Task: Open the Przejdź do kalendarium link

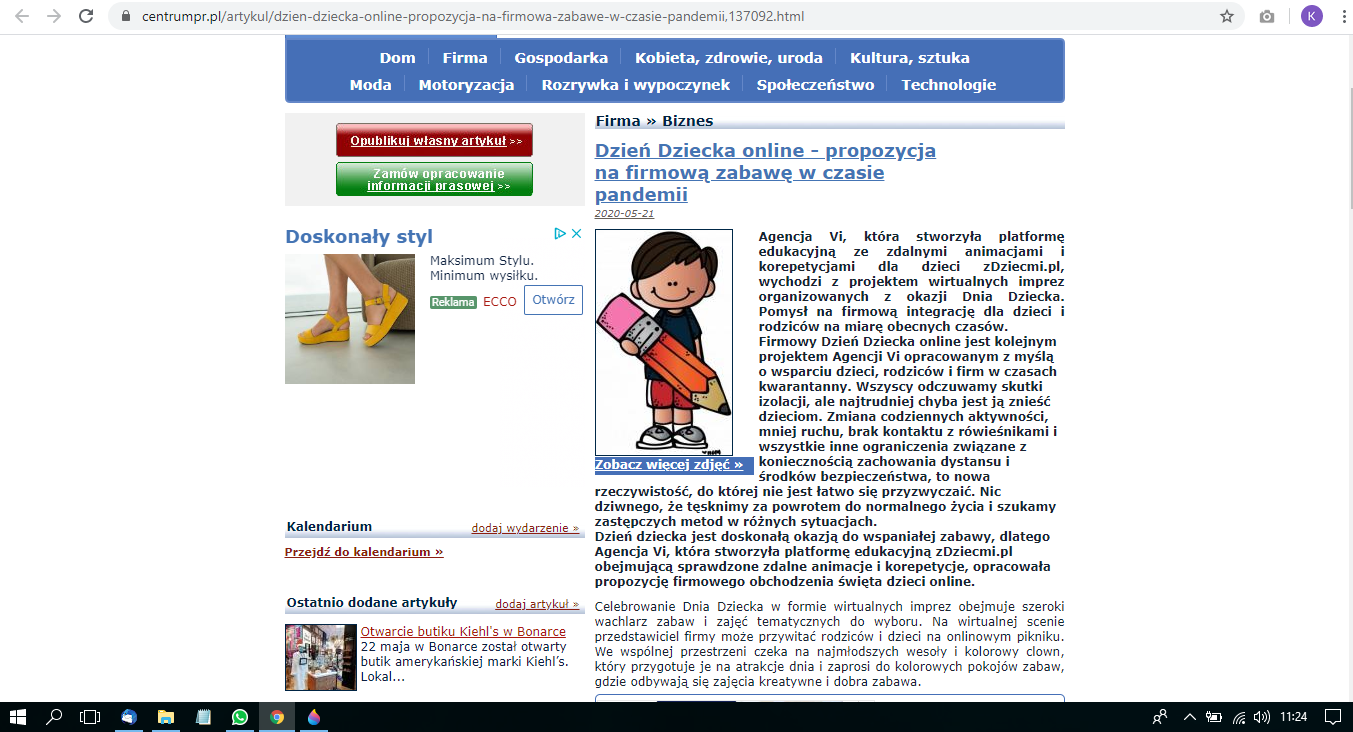Action: [x=364, y=552]
